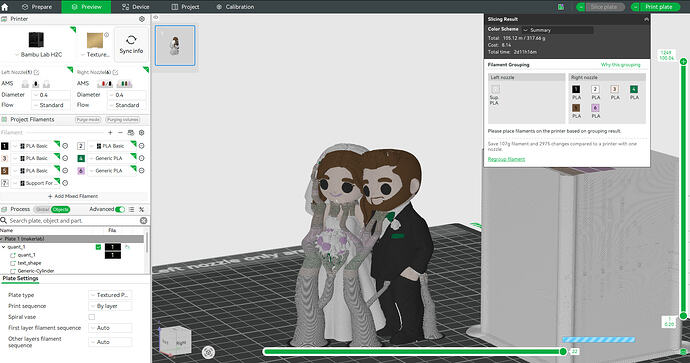Open the Regroup filament link
Viewport: 690px width, 363px height.
[x=506, y=159]
